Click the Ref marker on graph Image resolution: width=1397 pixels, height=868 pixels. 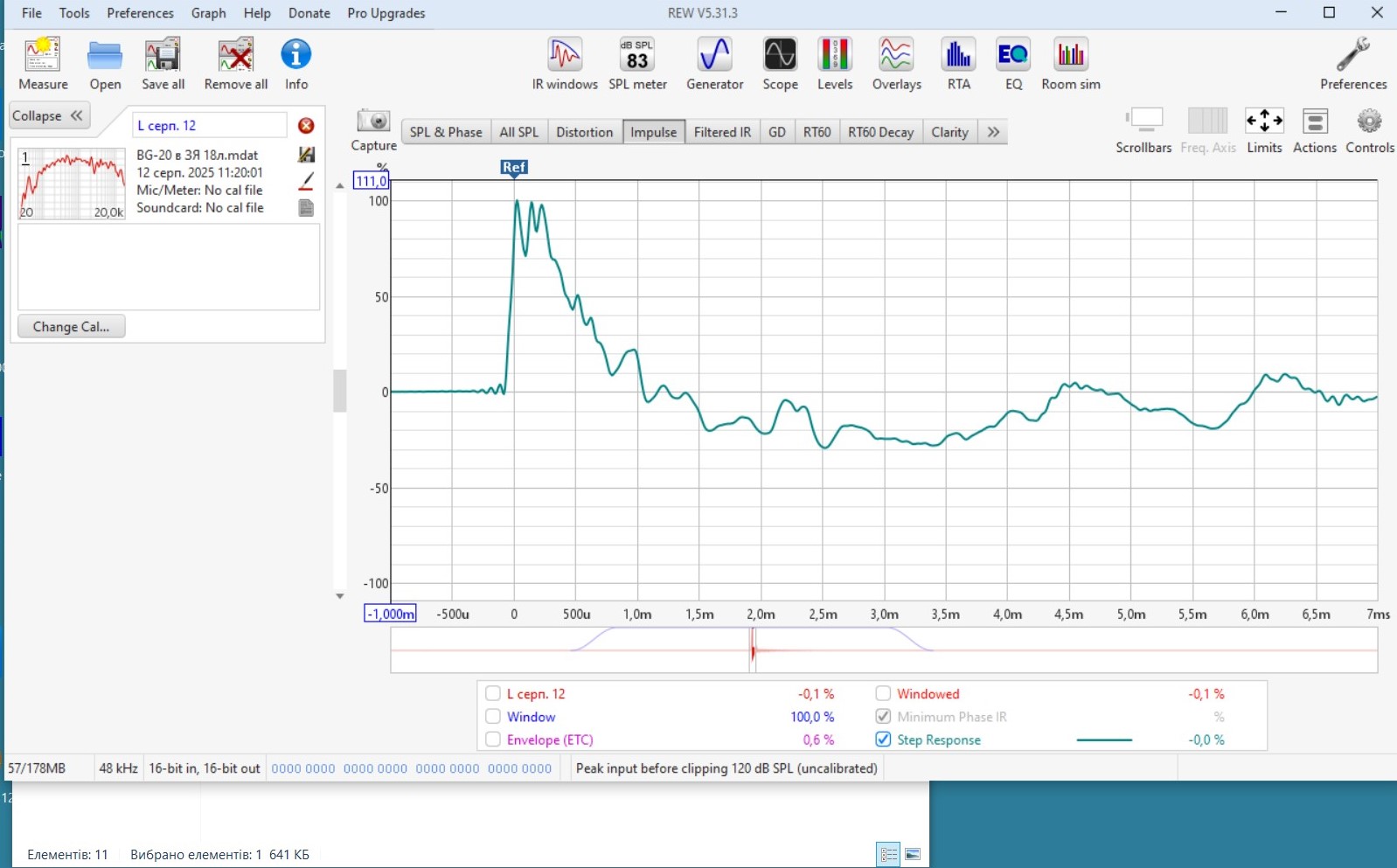(x=514, y=168)
